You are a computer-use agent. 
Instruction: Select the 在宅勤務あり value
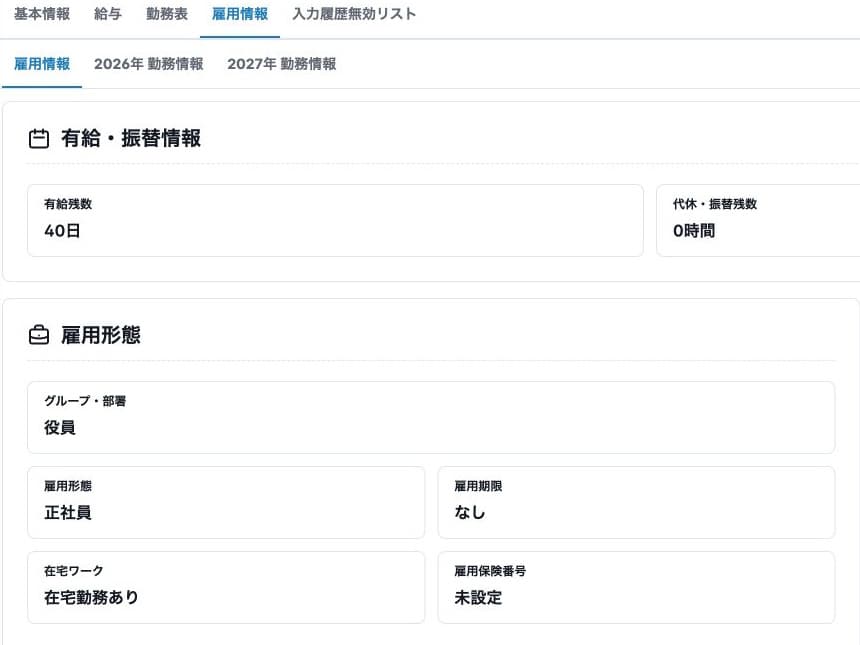click(91, 597)
